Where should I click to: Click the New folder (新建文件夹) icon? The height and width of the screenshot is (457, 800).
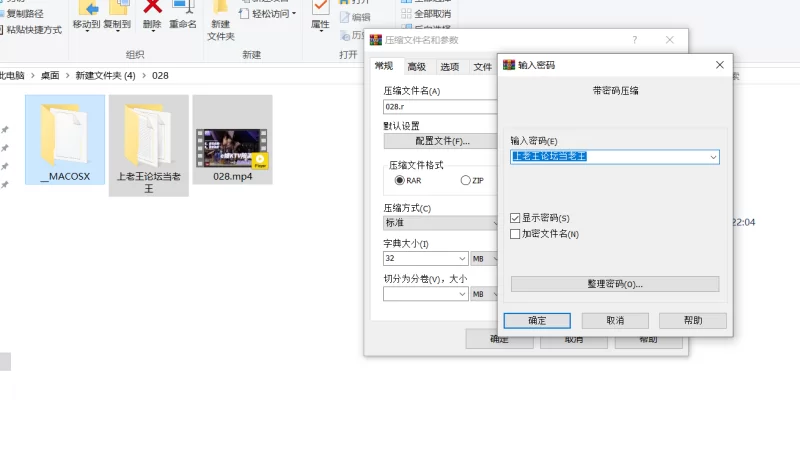[220, 8]
